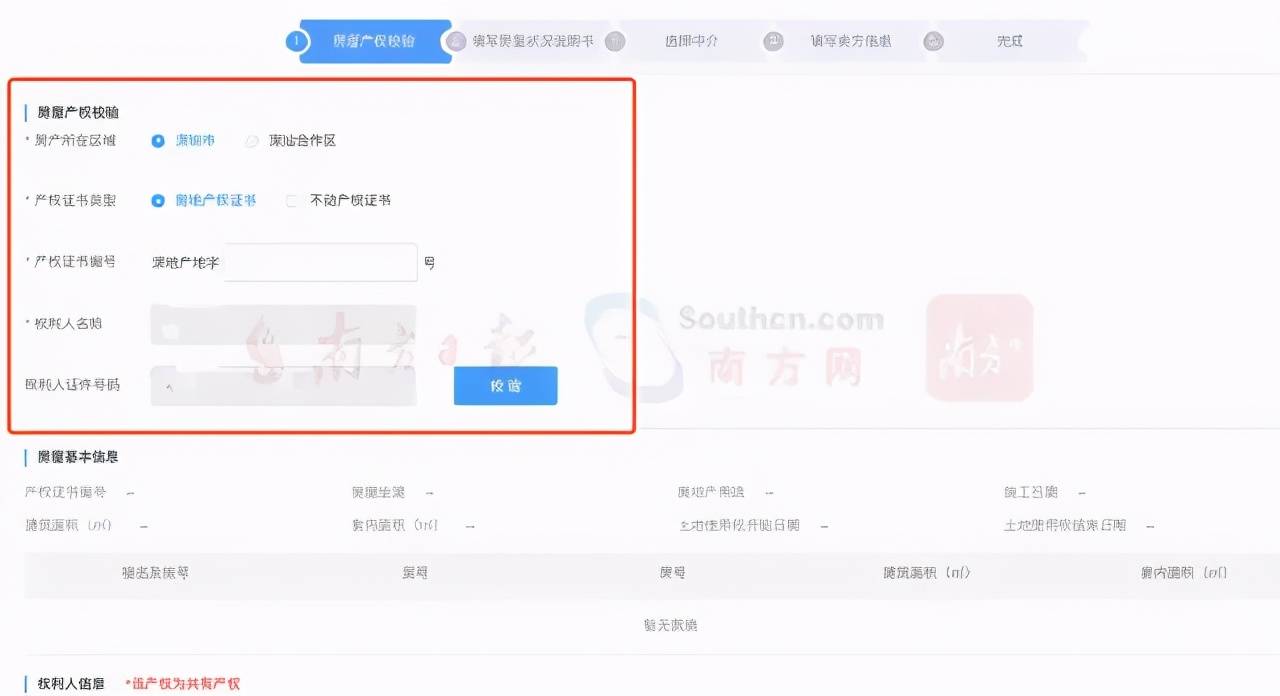Click the 楼盘房屋号 table column header
Image resolution: width=1280 pixels, height=696 pixels.
coord(155,573)
